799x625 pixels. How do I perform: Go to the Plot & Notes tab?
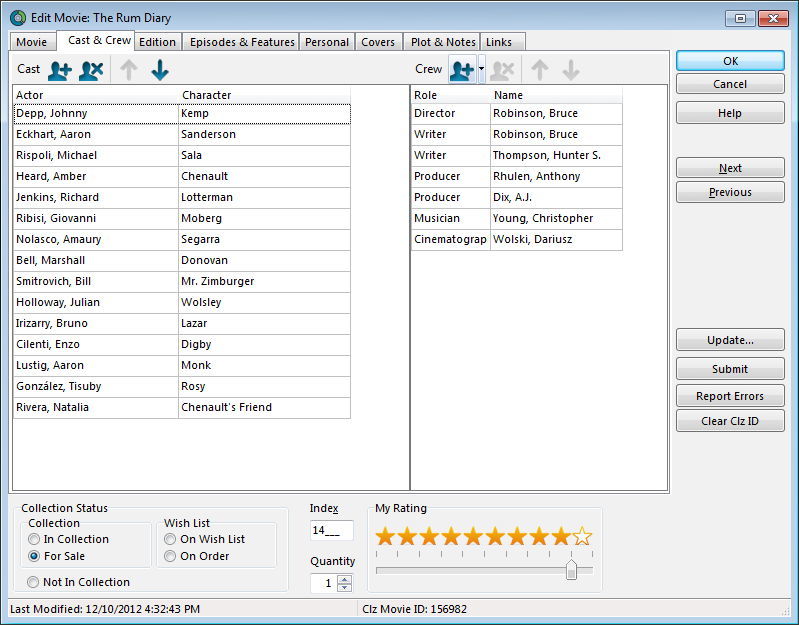(443, 42)
